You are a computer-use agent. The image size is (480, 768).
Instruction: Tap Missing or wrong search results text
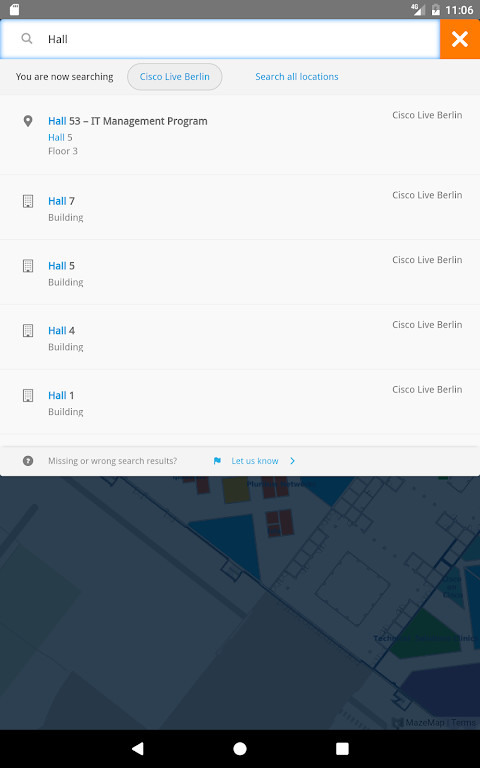click(113, 461)
